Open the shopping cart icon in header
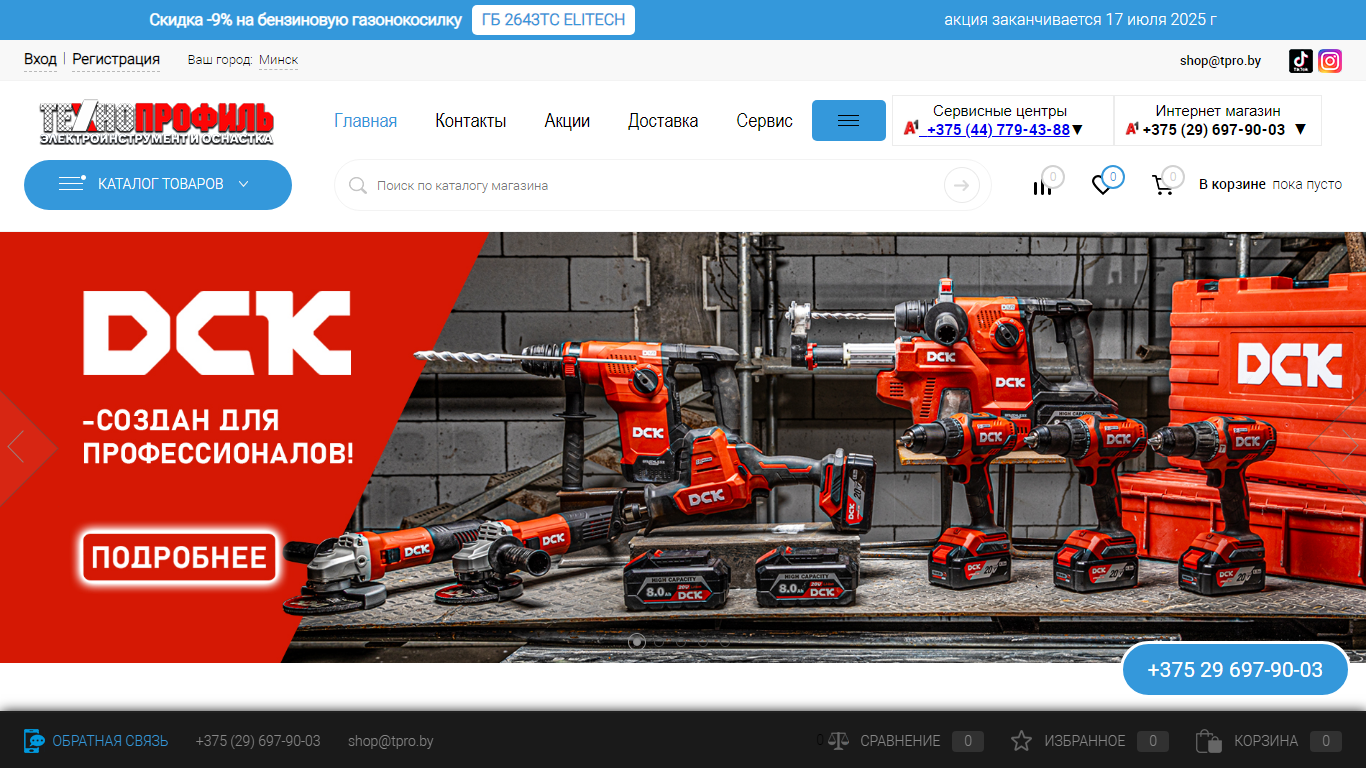 click(1162, 185)
